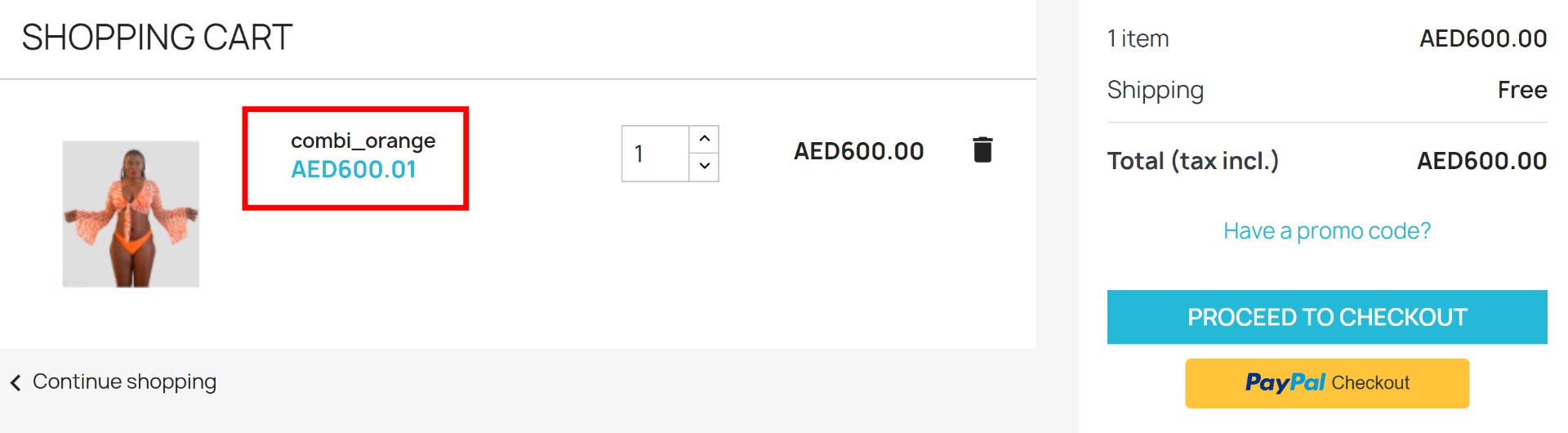Image resolution: width=1568 pixels, height=433 pixels.
Task: Click the total AED600.00 amount in summary
Action: click(1482, 161)
